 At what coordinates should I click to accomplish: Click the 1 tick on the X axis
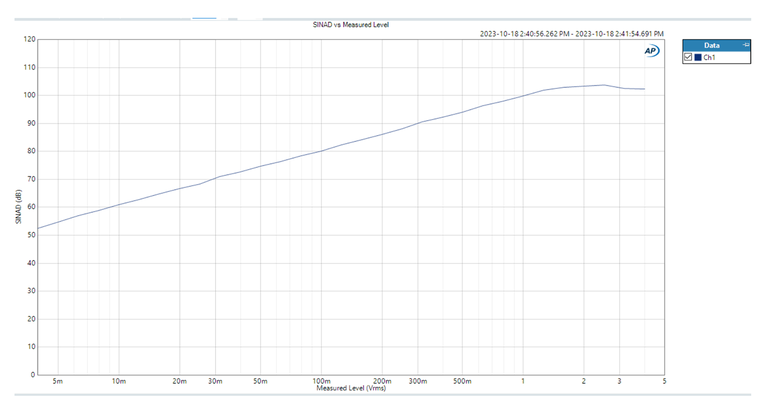tap(522, 381)
